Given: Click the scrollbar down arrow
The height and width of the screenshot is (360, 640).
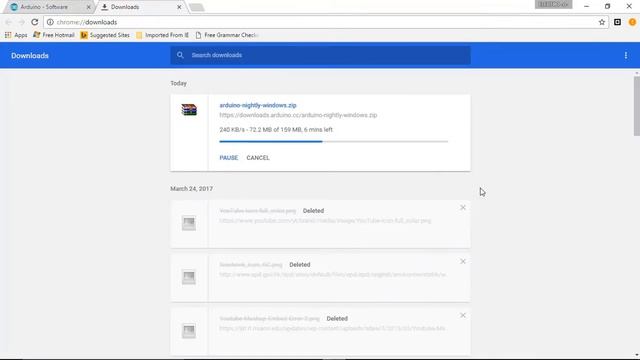Looking at the screenshot, I should coord(637,356).
